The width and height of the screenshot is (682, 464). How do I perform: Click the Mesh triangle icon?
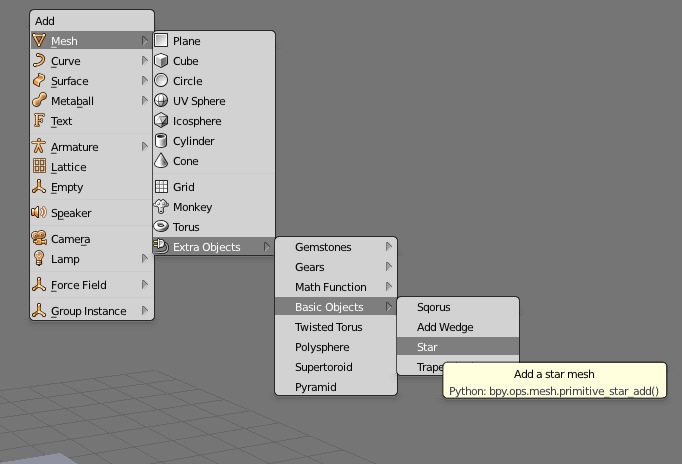(39, 40)
